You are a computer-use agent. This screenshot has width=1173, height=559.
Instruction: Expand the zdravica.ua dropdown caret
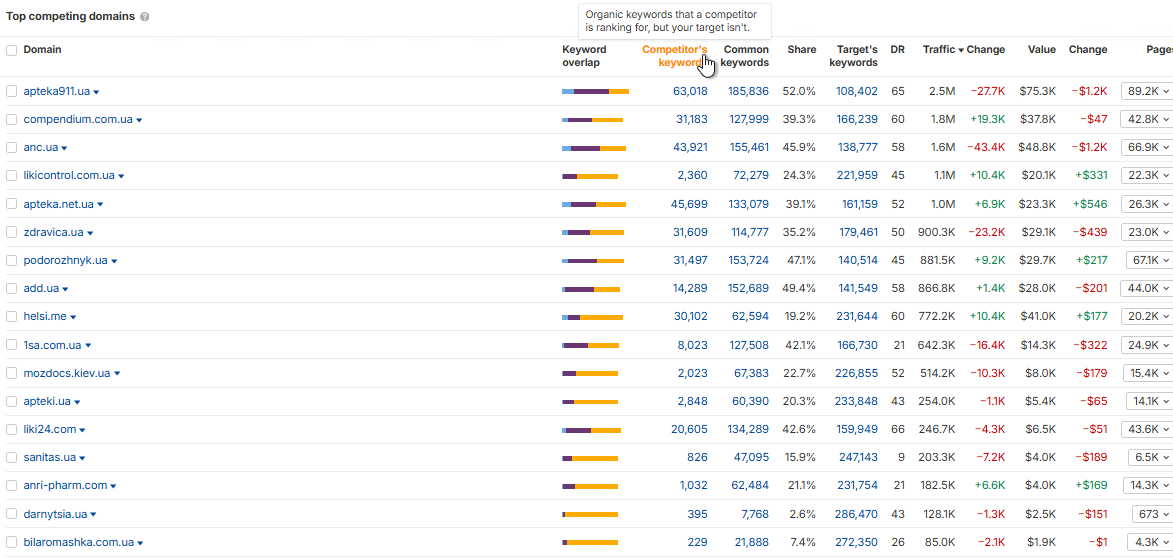coord(90,233)
